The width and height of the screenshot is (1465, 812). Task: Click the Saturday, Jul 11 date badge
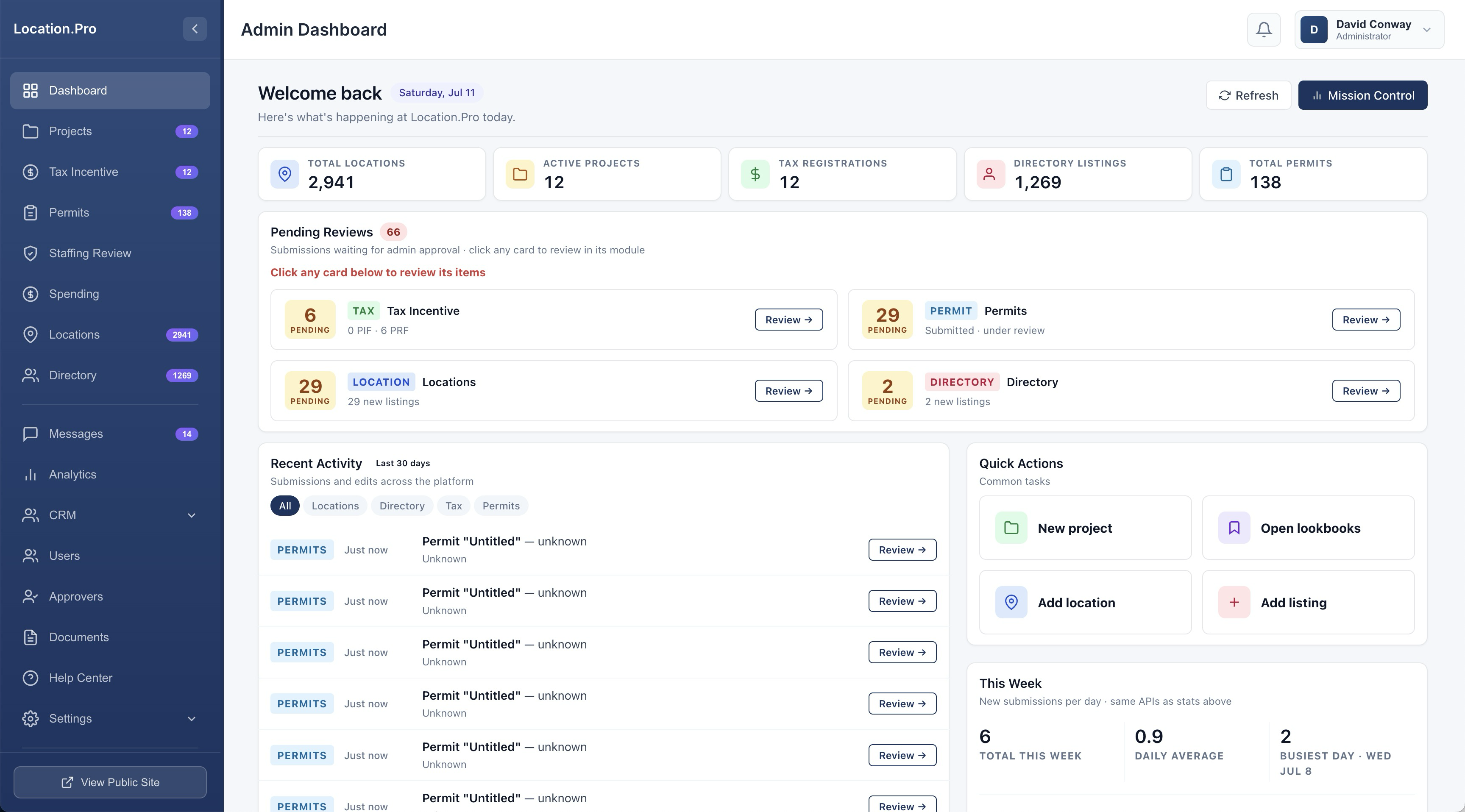tap(437, 93)
